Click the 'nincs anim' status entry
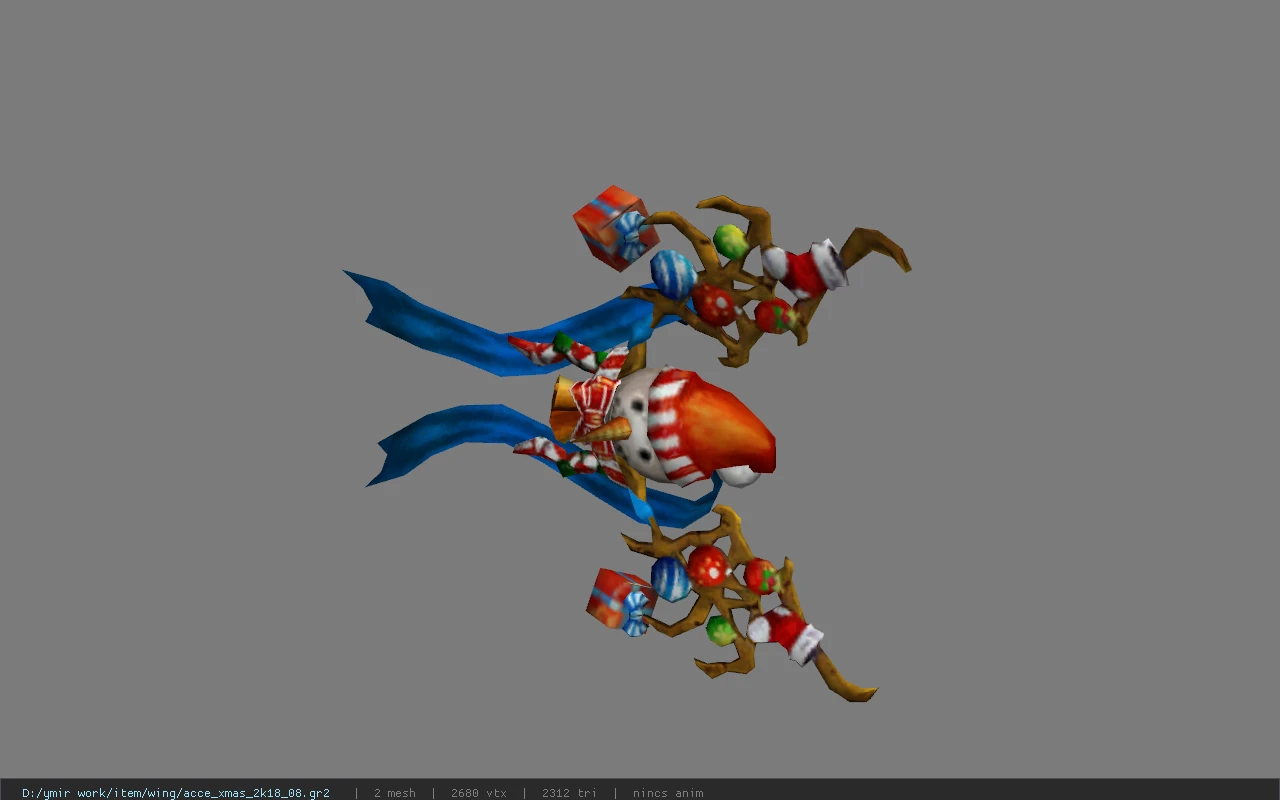Screen dimensions: 1280x800 668,793
